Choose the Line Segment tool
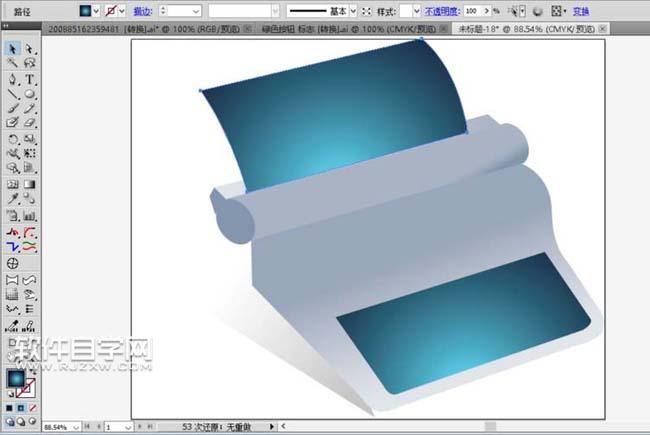Screen dimensions: 650x435 [12, 94]
